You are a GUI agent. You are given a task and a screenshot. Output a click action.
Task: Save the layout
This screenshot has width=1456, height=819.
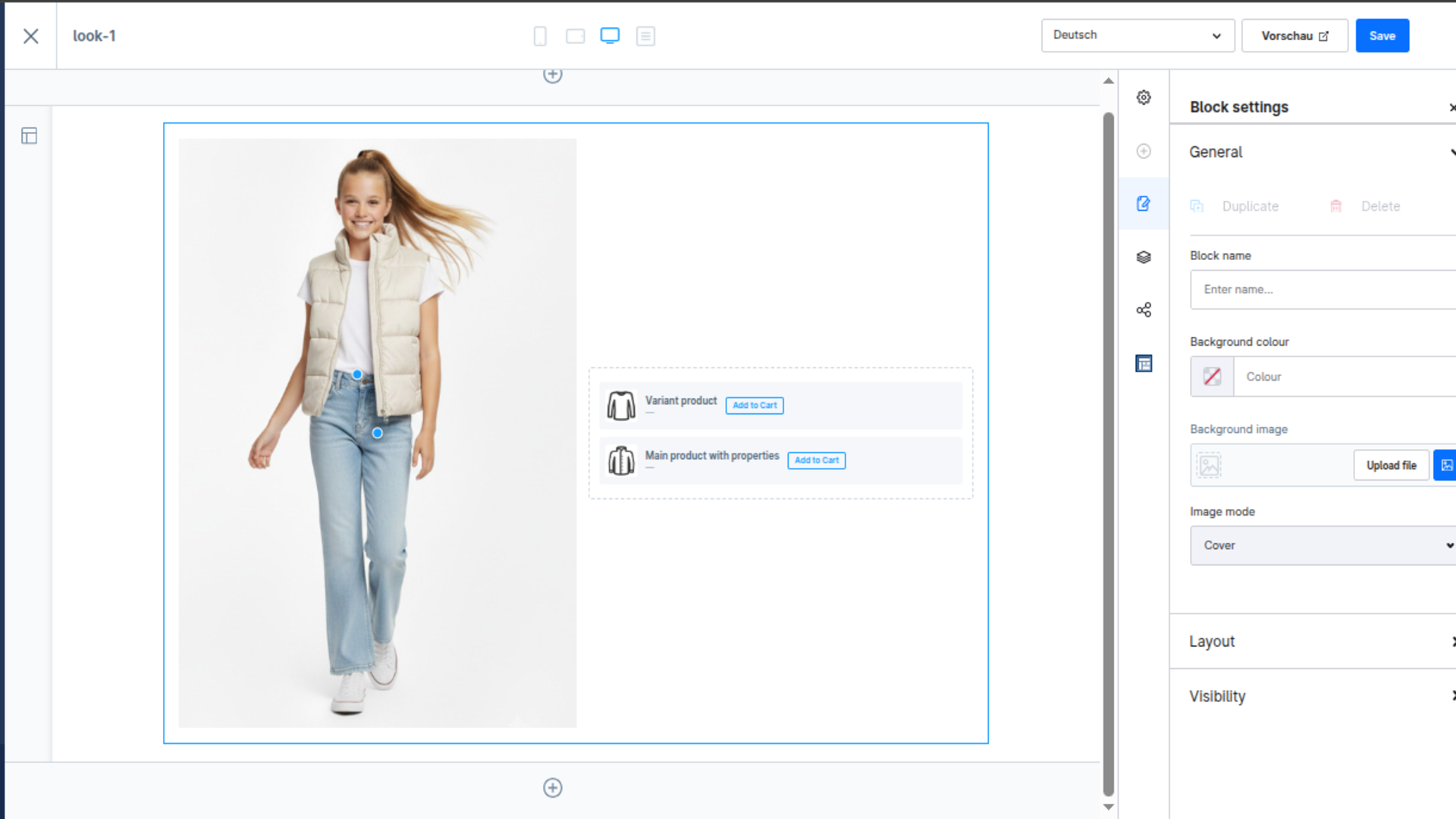coord(1382,36)
